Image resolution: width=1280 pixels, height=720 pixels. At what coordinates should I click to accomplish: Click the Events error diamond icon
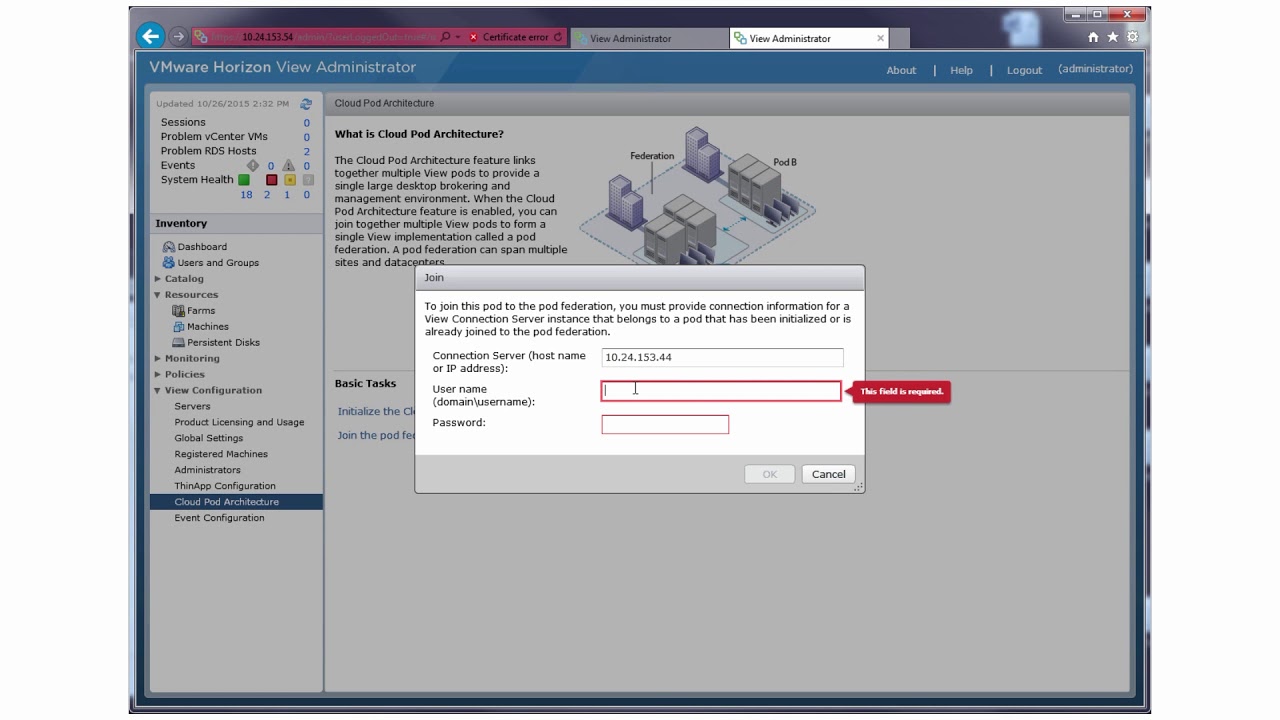tap(252, 166)
